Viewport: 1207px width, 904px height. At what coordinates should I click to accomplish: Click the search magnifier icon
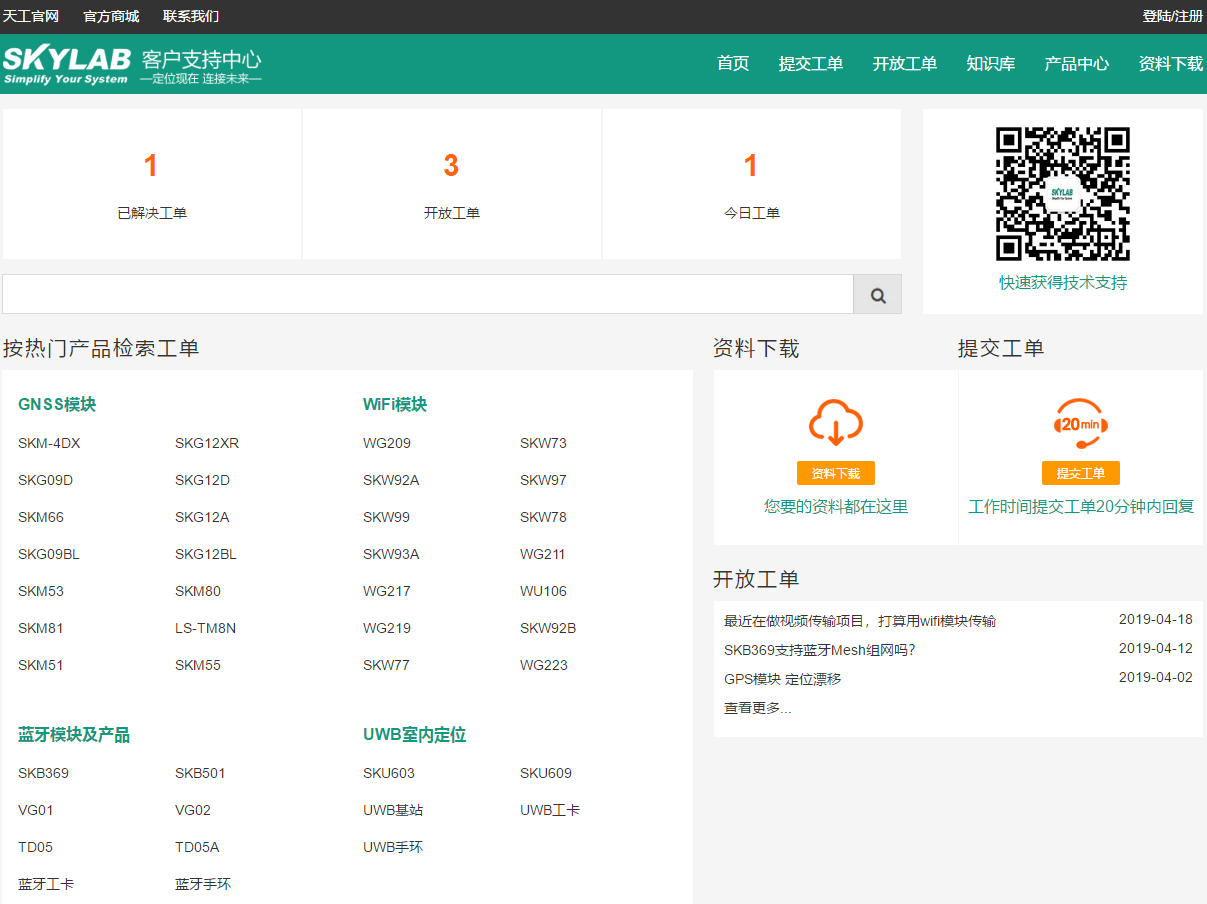[877, 294]
